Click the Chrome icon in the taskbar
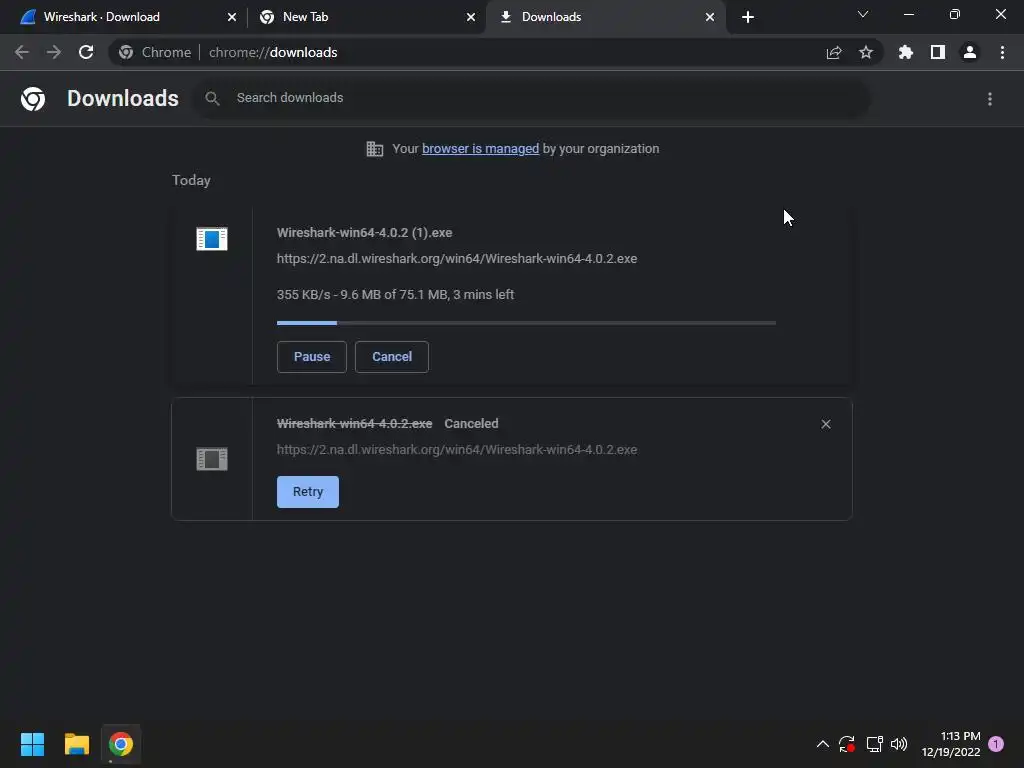This screenshot has height=768, width=1024. (x=121, y=744)
